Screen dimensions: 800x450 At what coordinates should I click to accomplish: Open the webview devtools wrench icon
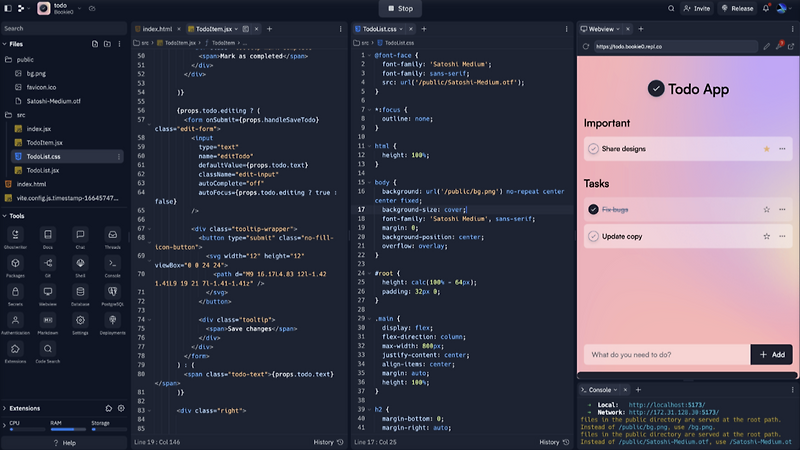click(x=779, y=46)
